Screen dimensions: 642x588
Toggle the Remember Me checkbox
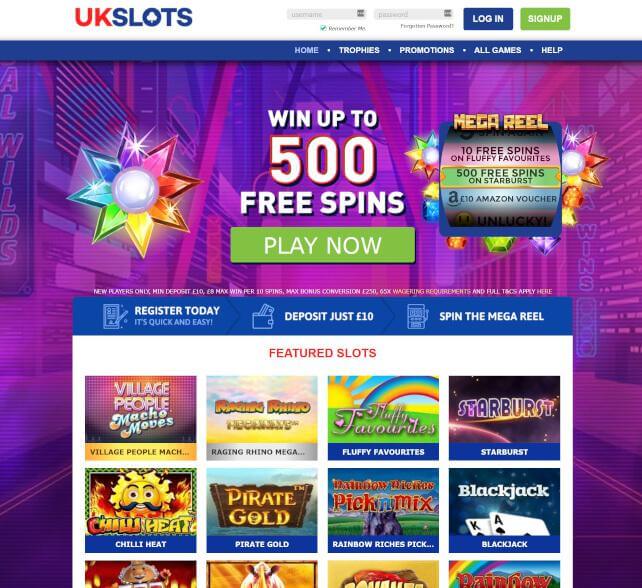tap(323, 28)
